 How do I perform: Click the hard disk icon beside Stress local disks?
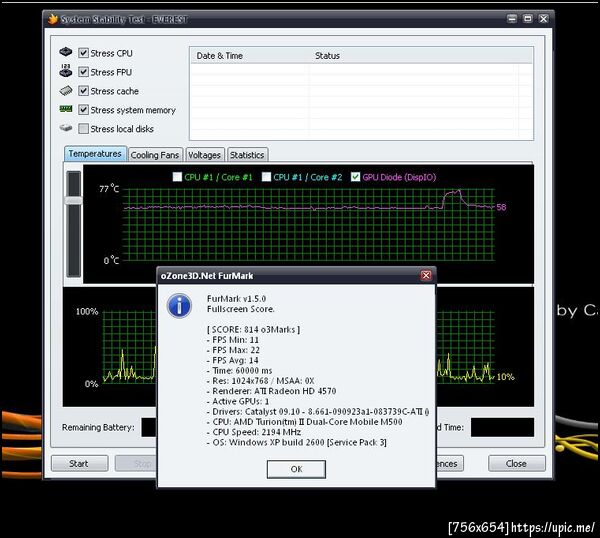point(65,128)
